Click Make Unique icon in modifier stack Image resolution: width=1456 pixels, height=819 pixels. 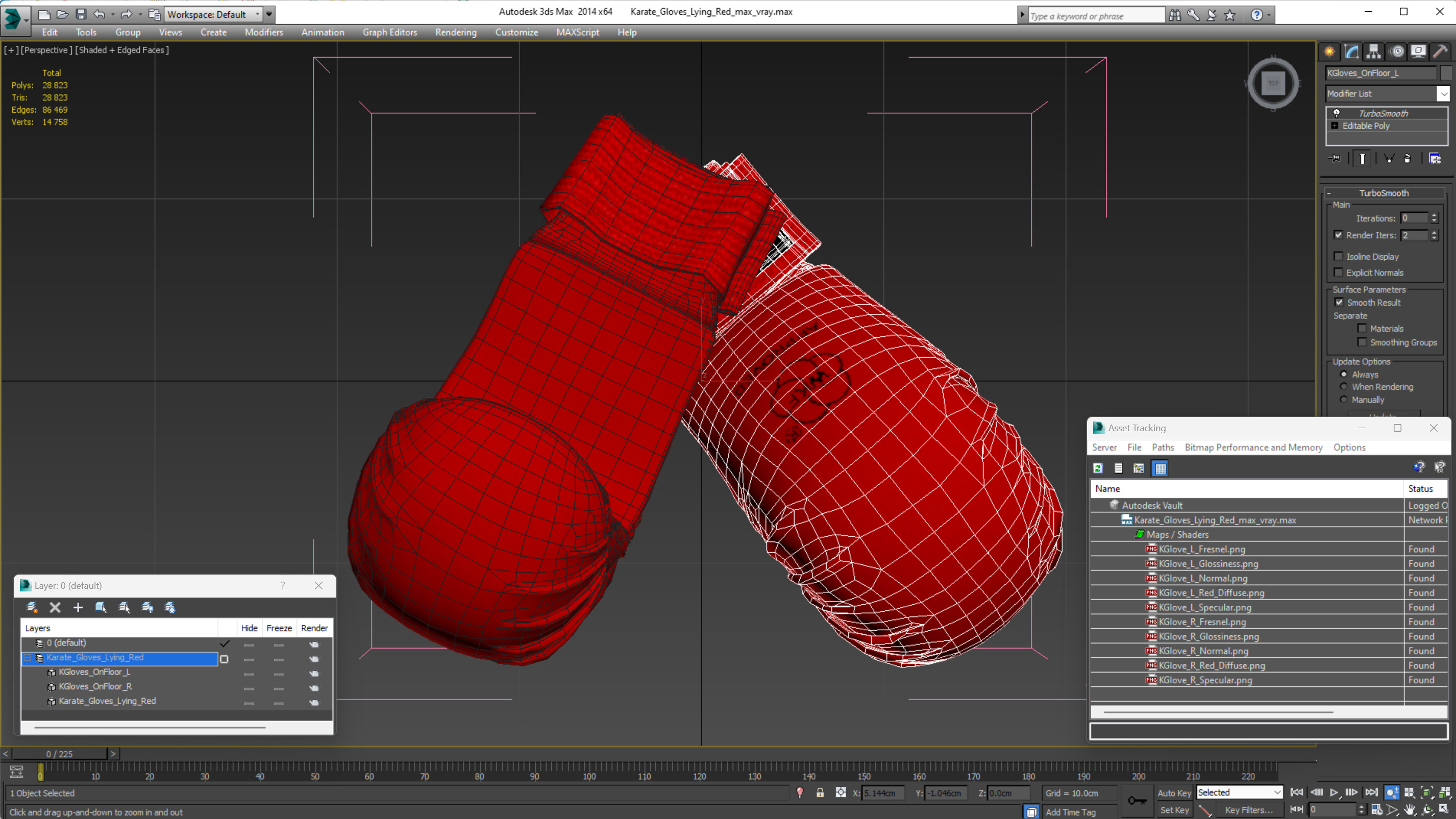[x=1389, y=158]
